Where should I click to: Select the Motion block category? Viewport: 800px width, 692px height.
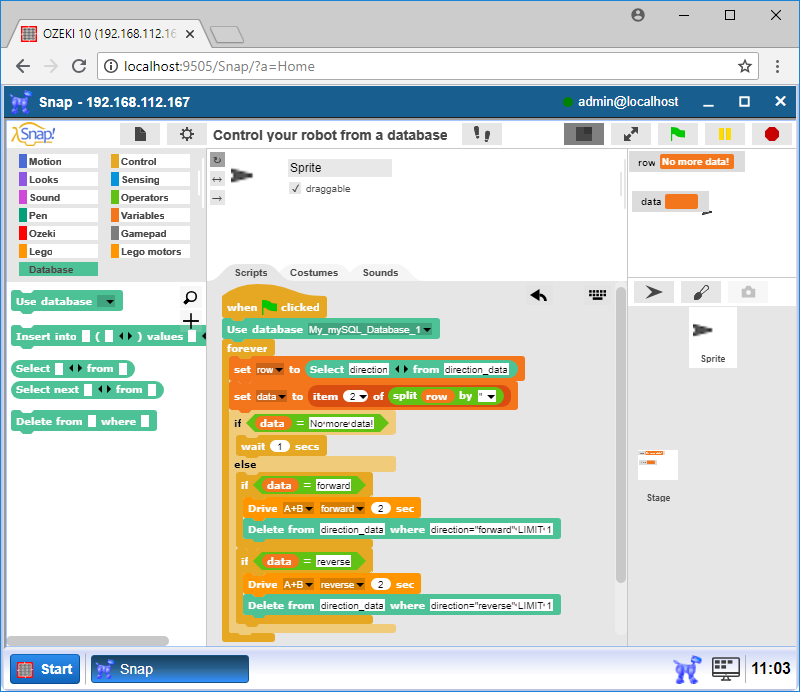coord(58,161)
